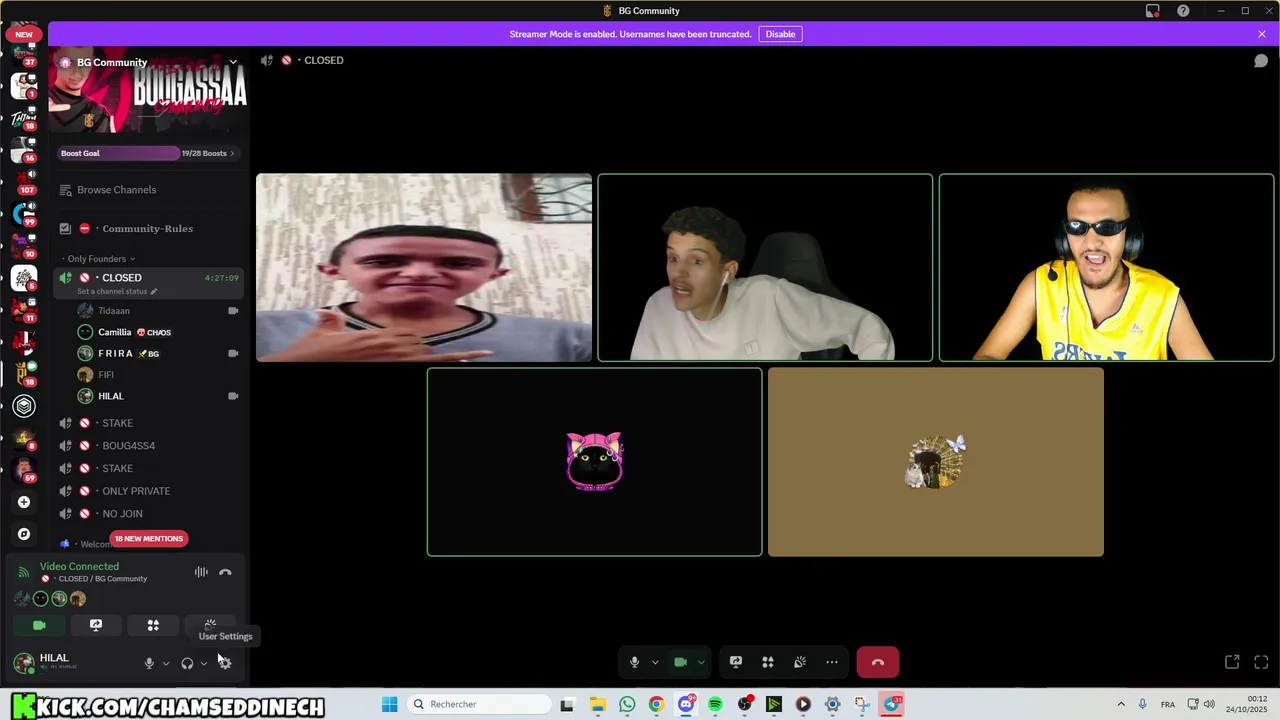Image resolution: width=1280 pixels, height=720 pixels.
Task: Open Discover servers compass icon
Action: (x=24, y=534)
